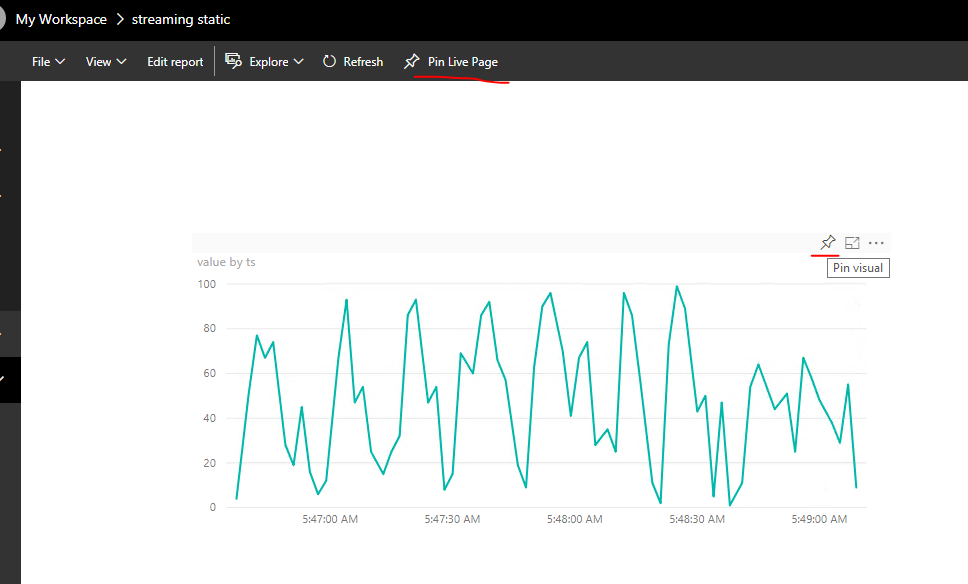Image resolution: width=968 pixels, height=584 pixels.
Task: Click the Explore icon in toolbar
Action: 233,60
